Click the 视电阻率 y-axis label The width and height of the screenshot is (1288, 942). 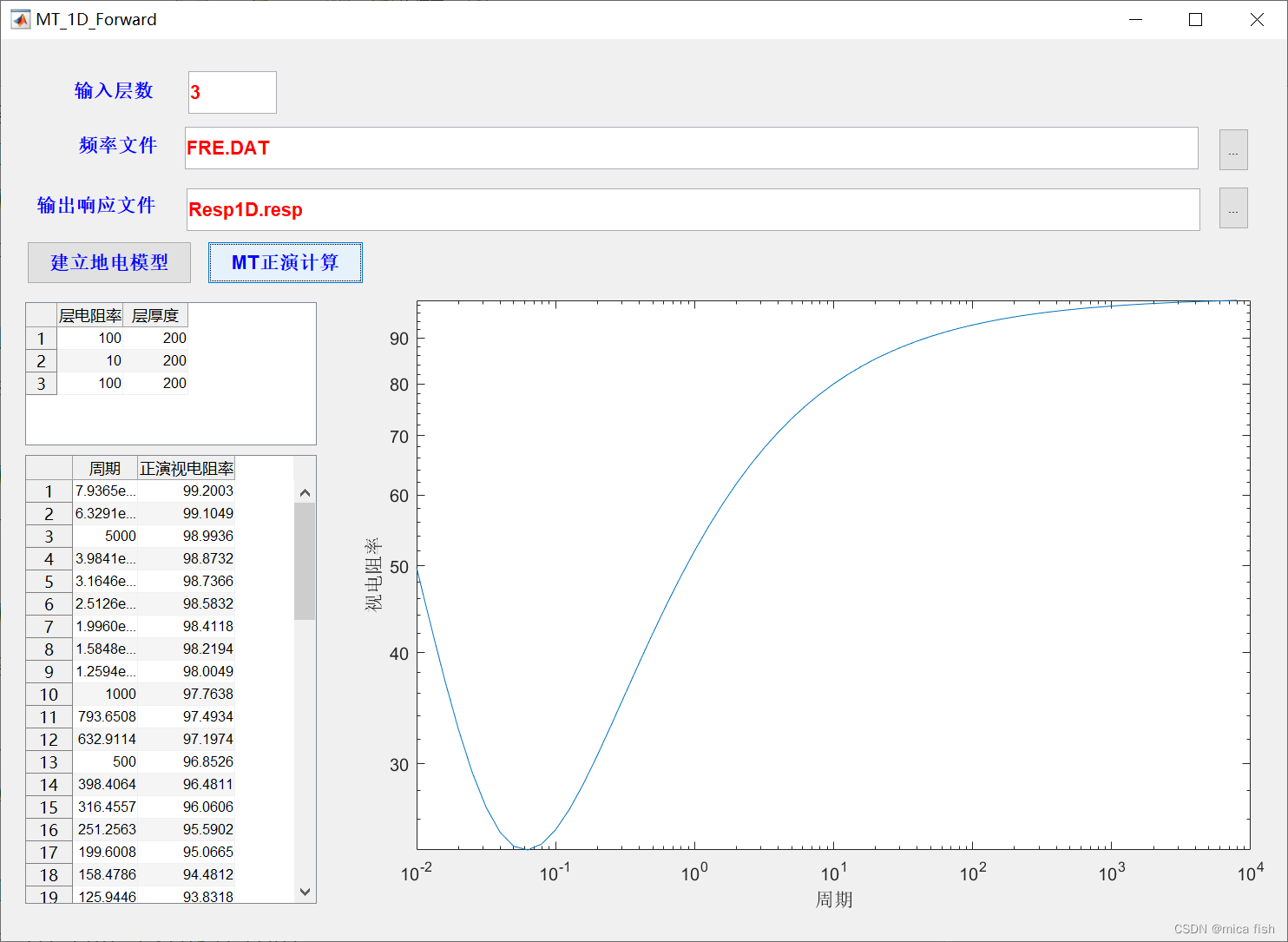pos(373,575)
